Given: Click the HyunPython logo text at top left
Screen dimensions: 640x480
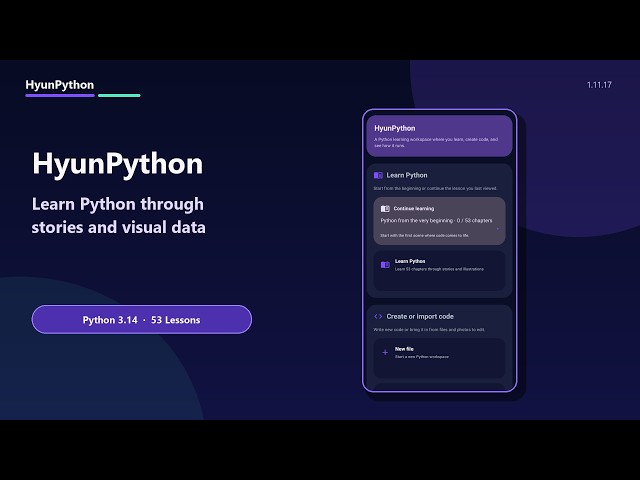Looking at the screenshot, I should 60,85.
